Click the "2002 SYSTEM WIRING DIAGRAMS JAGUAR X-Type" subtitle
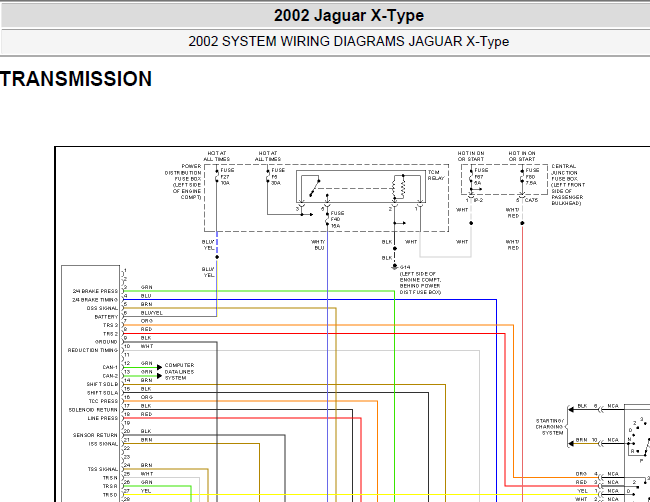This screenshot has height=502, width=650. coord(349,41)
